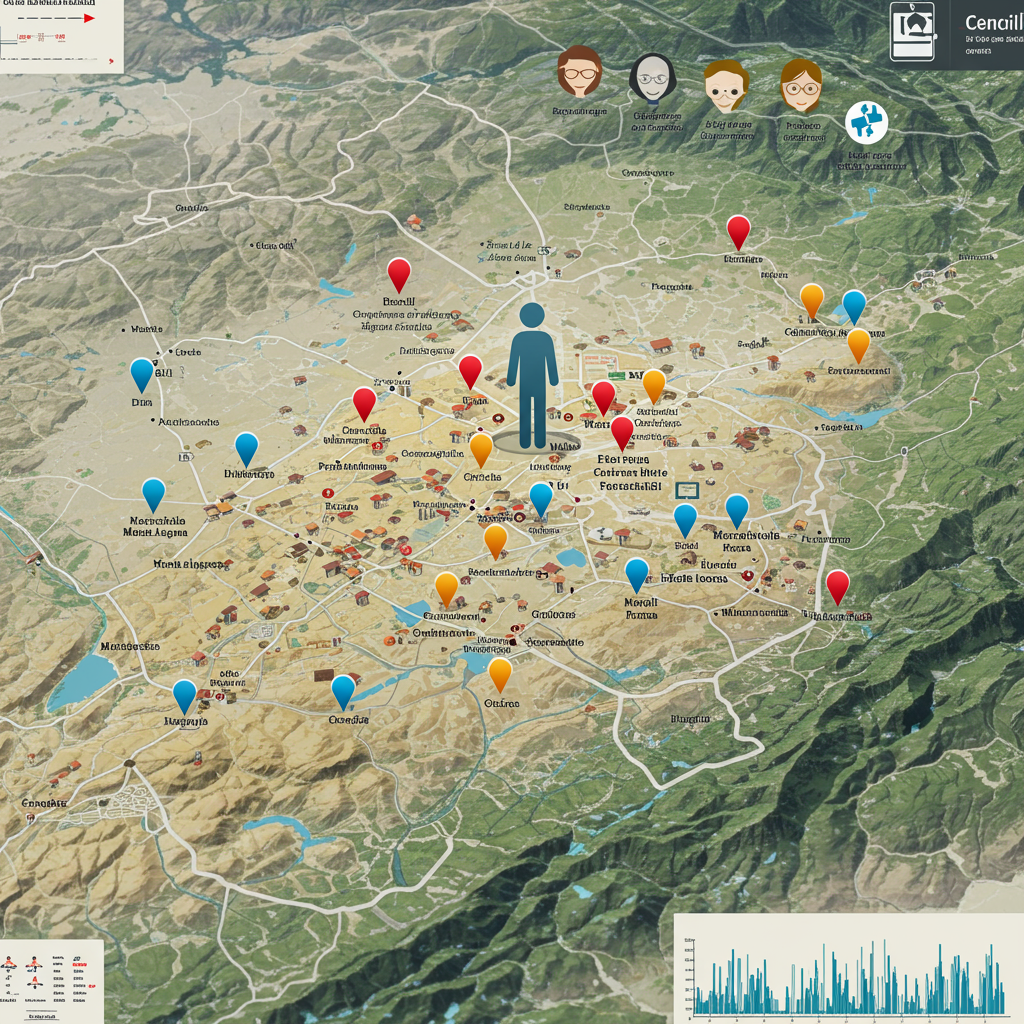This screenshot has height=1024, width=1024.
Task: Click the blue circular icon below the avatars
Action: pyautogui.click(x=866, y=121)
